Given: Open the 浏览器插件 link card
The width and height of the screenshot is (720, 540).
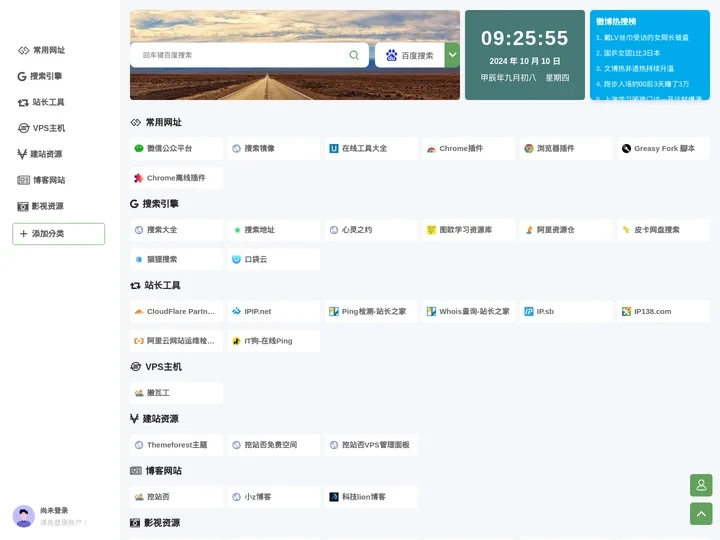Looking at the screenshot, I should click(566, 148).
